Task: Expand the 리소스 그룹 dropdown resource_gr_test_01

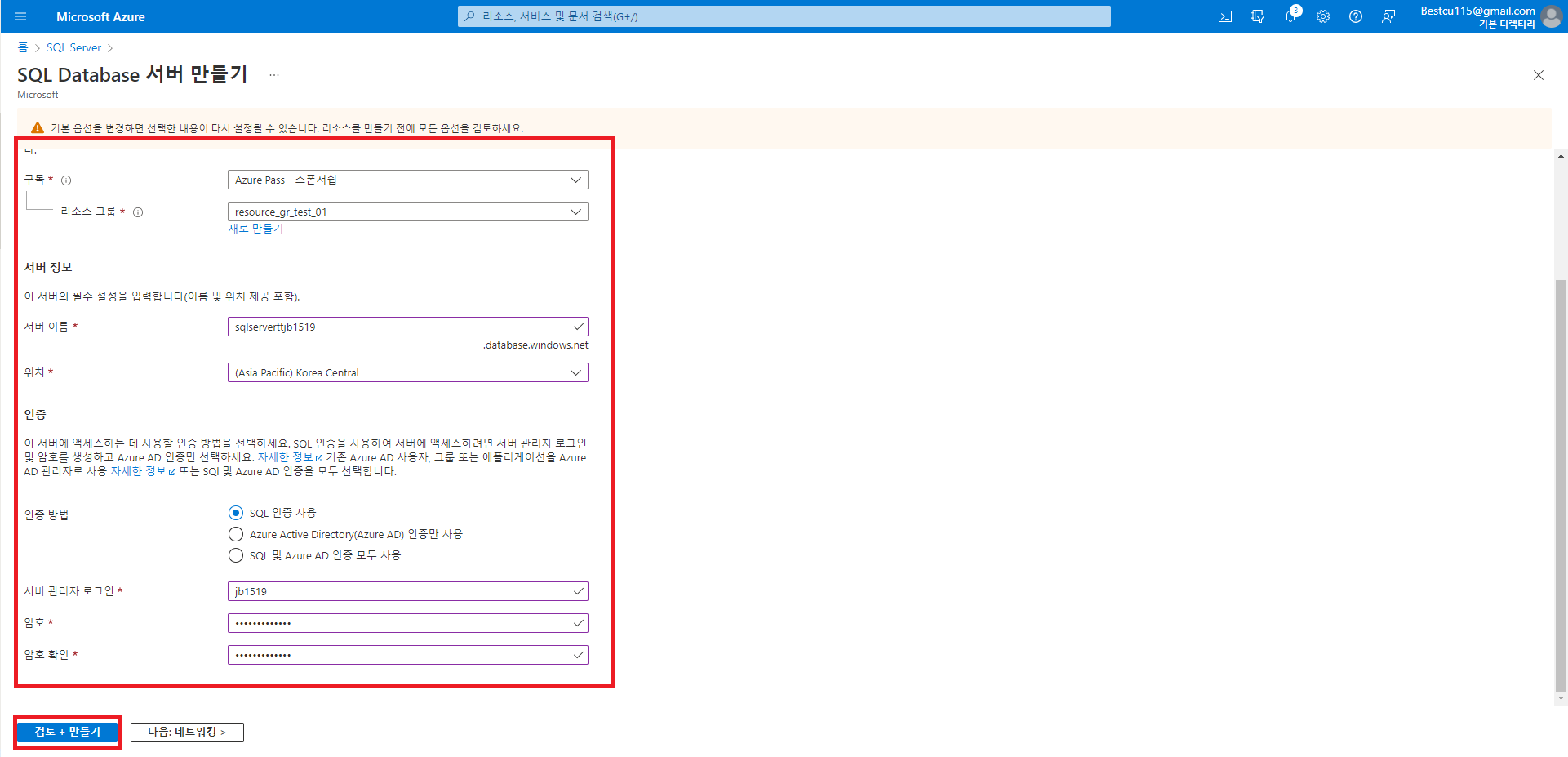Action: point(408,212)
